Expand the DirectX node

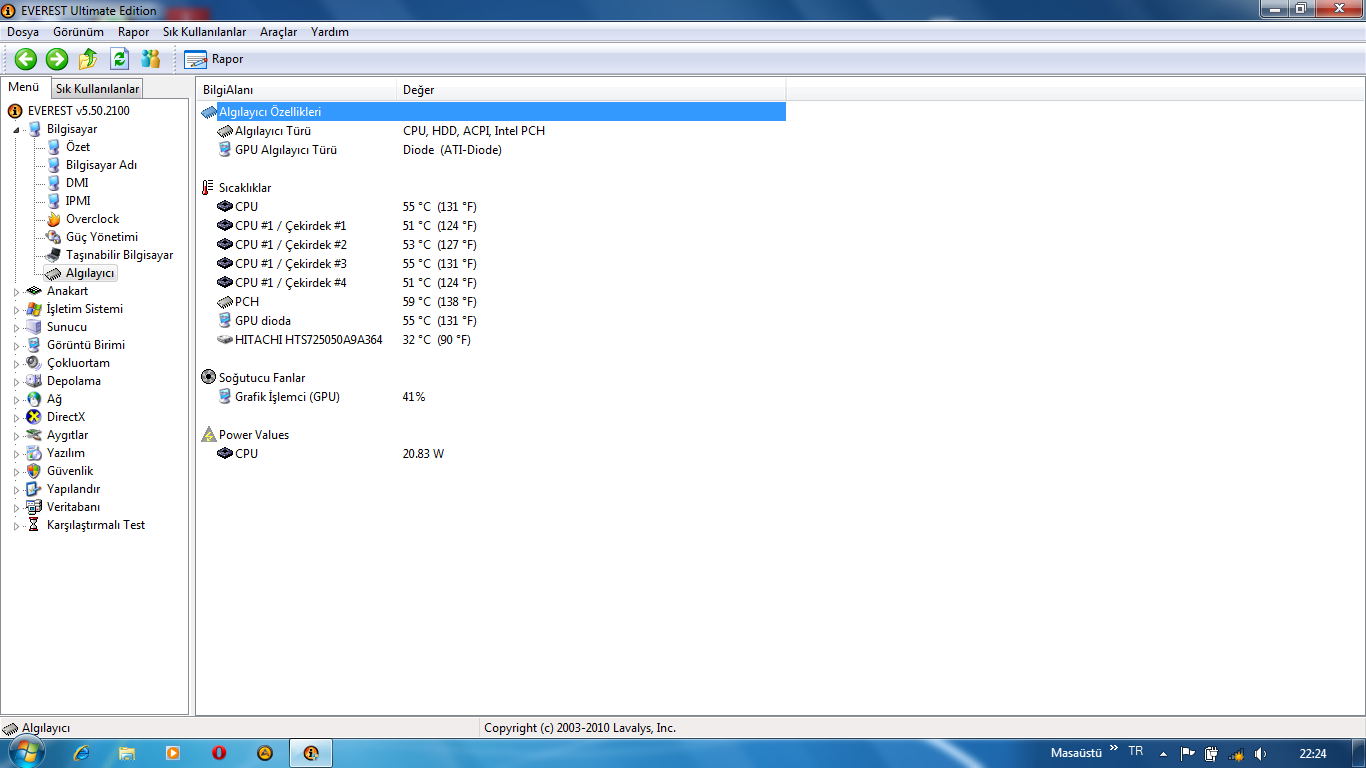[x=16, y=418]
